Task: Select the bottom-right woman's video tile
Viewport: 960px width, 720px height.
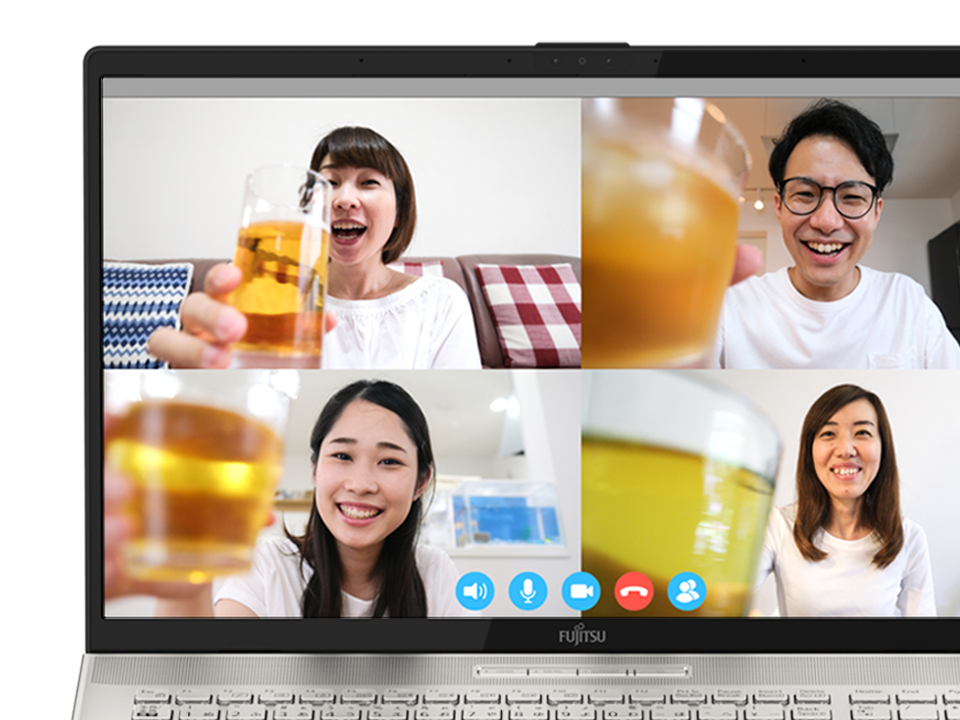Action: point(770,493)
